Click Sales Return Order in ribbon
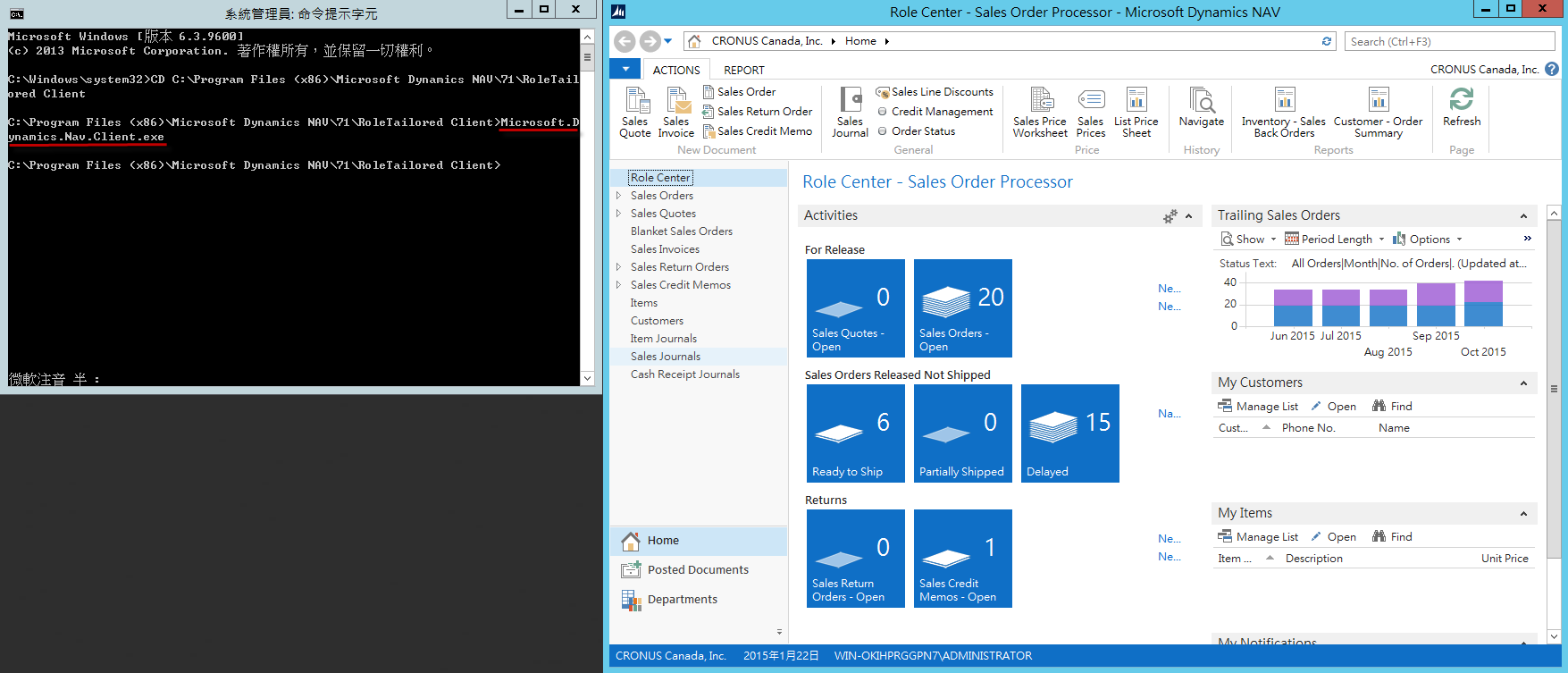This screenshot has width=1568, height=673. (758, 111)
